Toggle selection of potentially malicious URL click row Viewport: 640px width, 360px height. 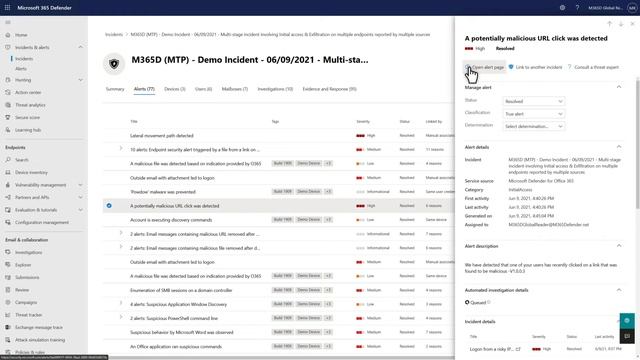(x=109, y=206)
